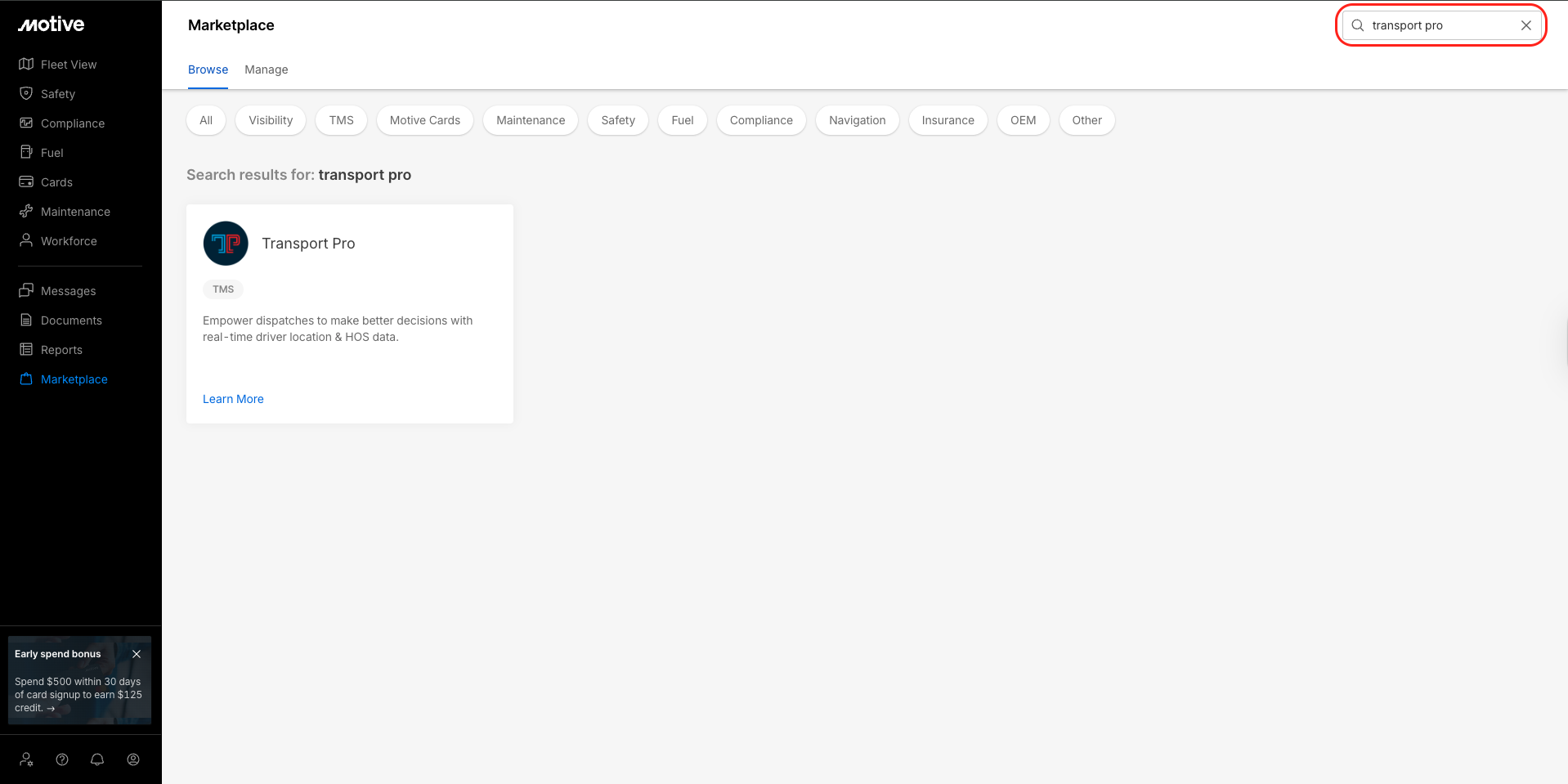Click the Transport Pro description text
The width and height of the screenshot is (1568, 784).
pyautogui.click(x=338, y=329)
